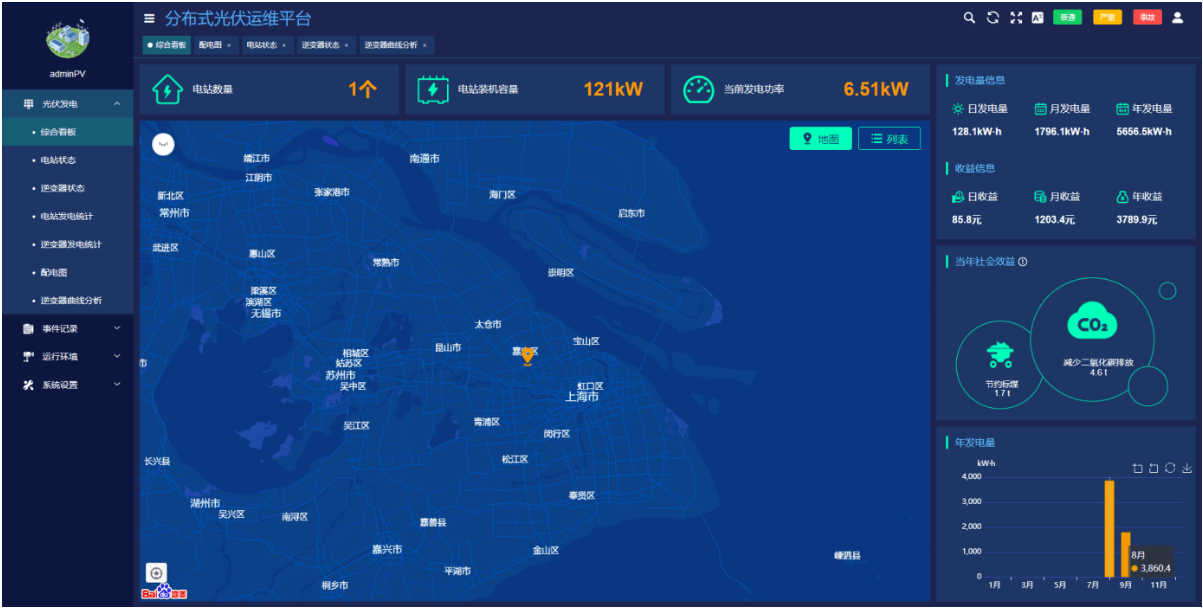
Task: Click the red 事故 alarm button
Action: [x=1147, y=17]
